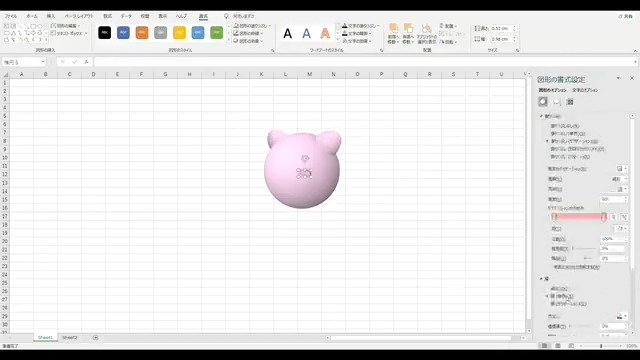640x360 pixels.
Task: Click the zoom slider in status bar
Action: (x=600, y=346)
